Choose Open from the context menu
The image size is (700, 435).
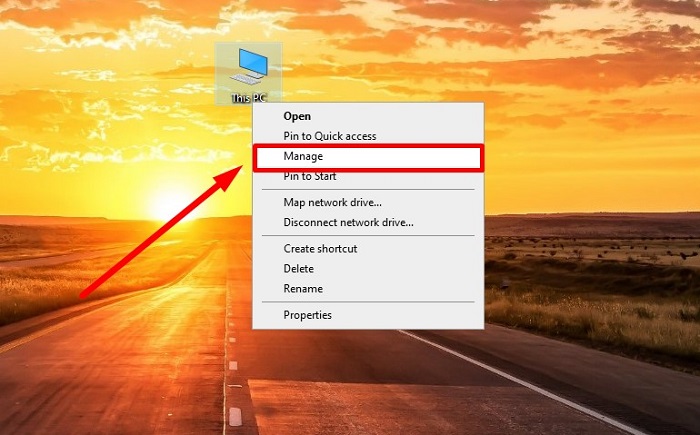click(x=297, y=116)
